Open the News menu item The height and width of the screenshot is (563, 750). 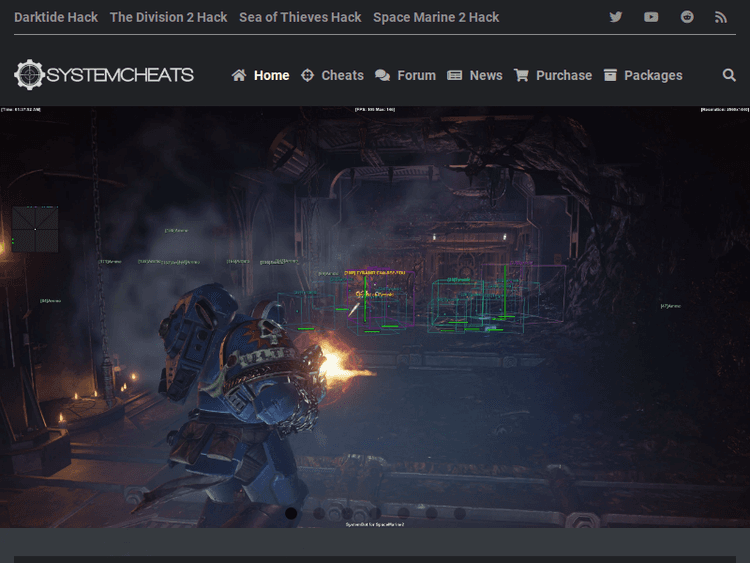coord(486,75)
